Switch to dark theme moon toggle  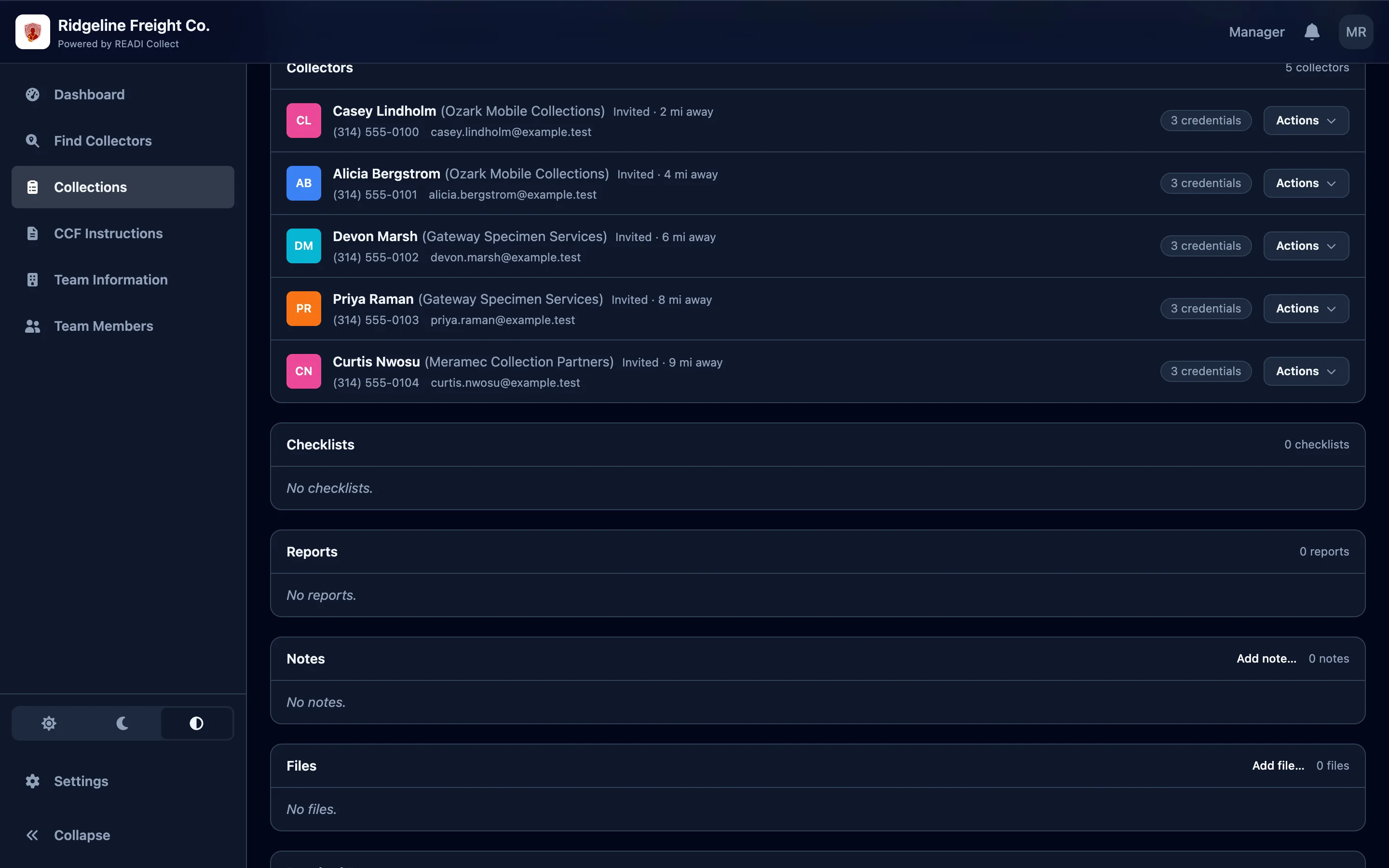[x=122, y=723]
